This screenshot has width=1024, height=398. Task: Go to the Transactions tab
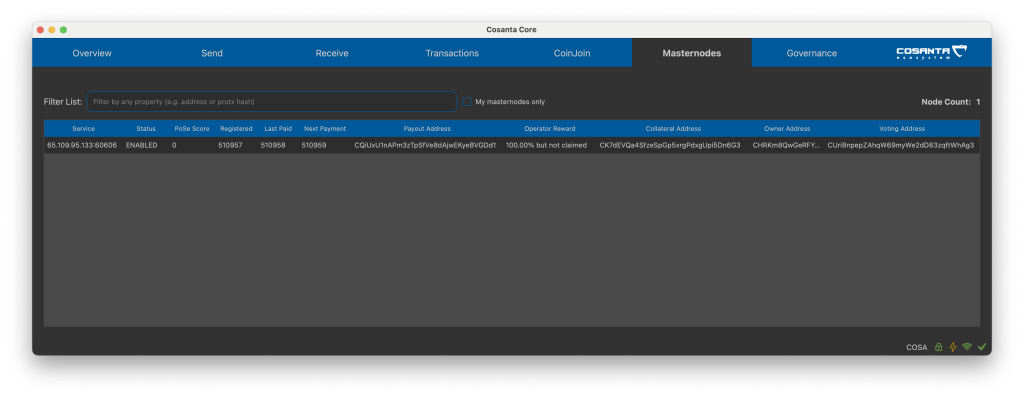452,53
